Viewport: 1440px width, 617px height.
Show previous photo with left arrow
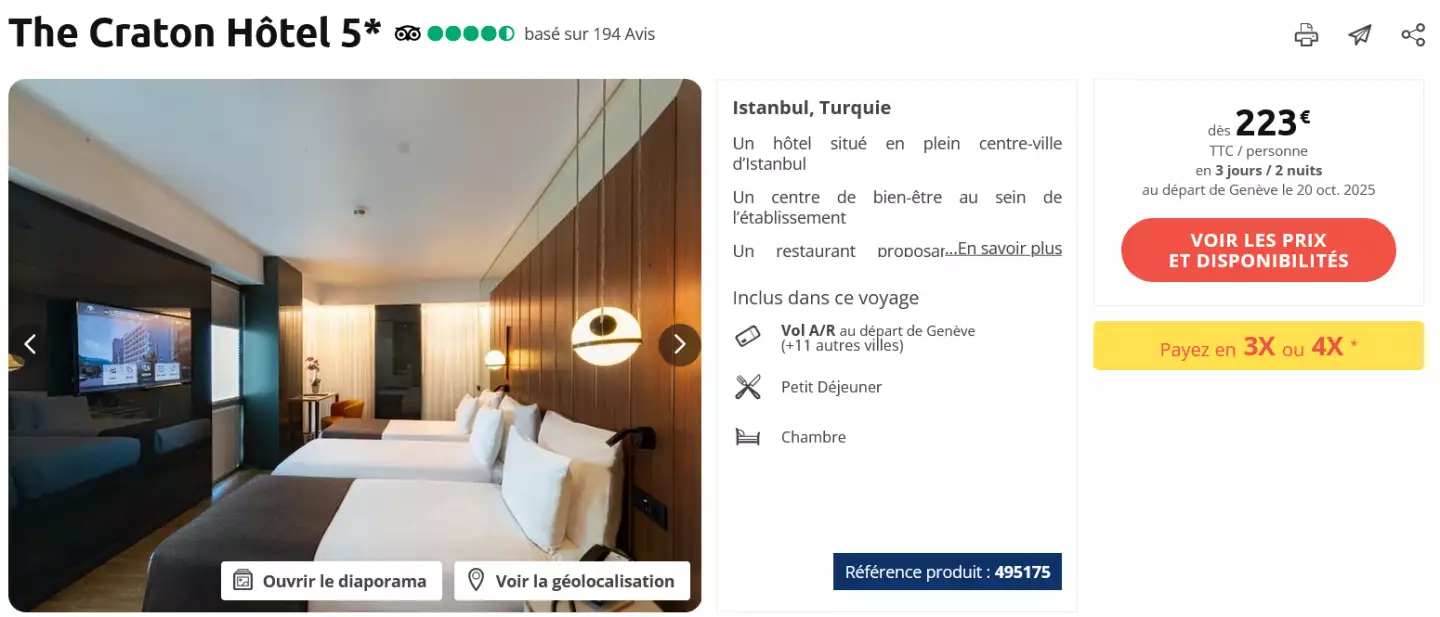pyautogui.click(x=30, y=345)
